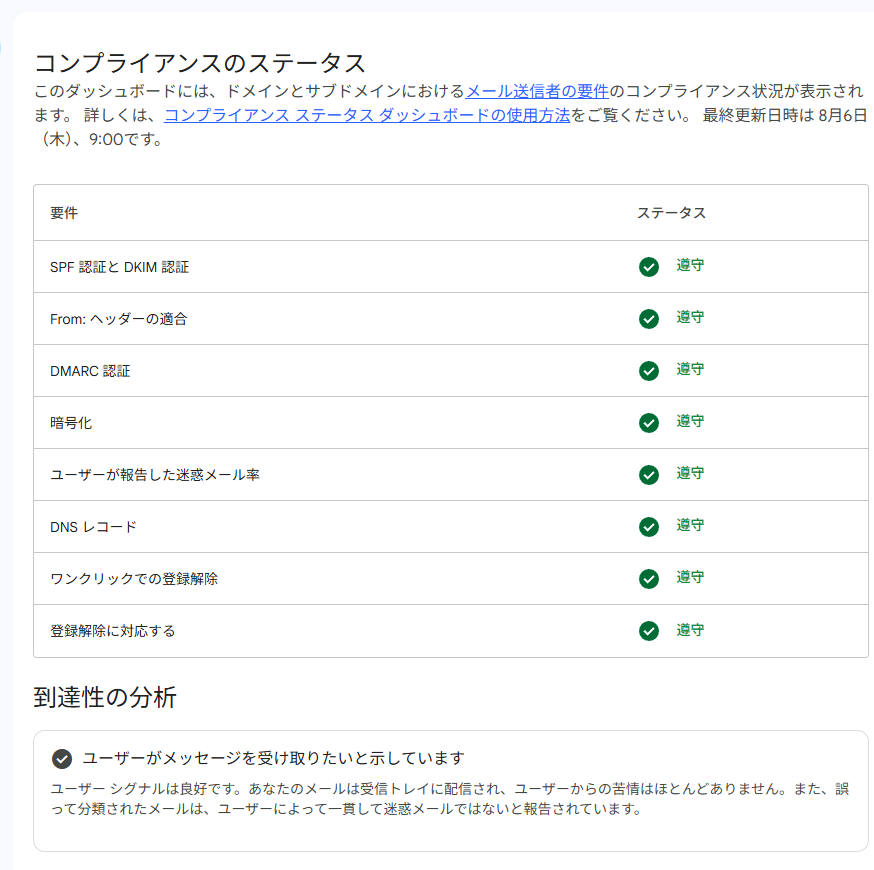Click 遵守 status in DMARC 認証 row
This screenshot has height=870, width=874.
tap(690, 369)
